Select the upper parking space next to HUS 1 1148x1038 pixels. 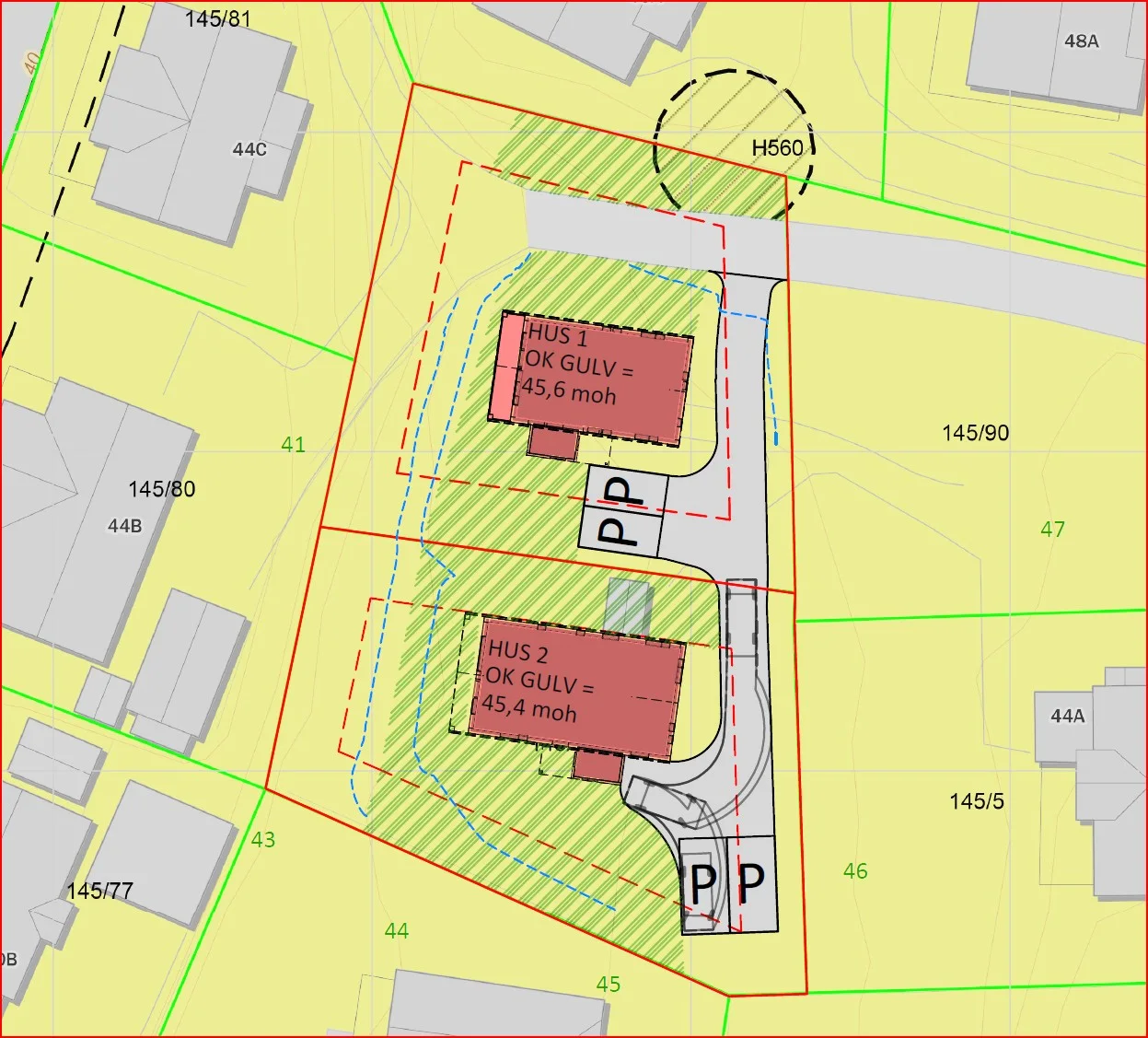pyautogui.click(x=628, y=489)
